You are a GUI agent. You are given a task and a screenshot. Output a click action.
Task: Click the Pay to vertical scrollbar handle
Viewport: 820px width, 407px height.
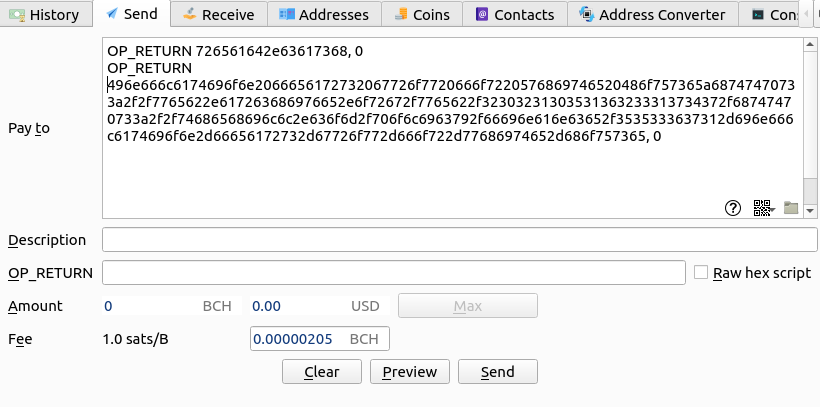[x=810, y=190]
